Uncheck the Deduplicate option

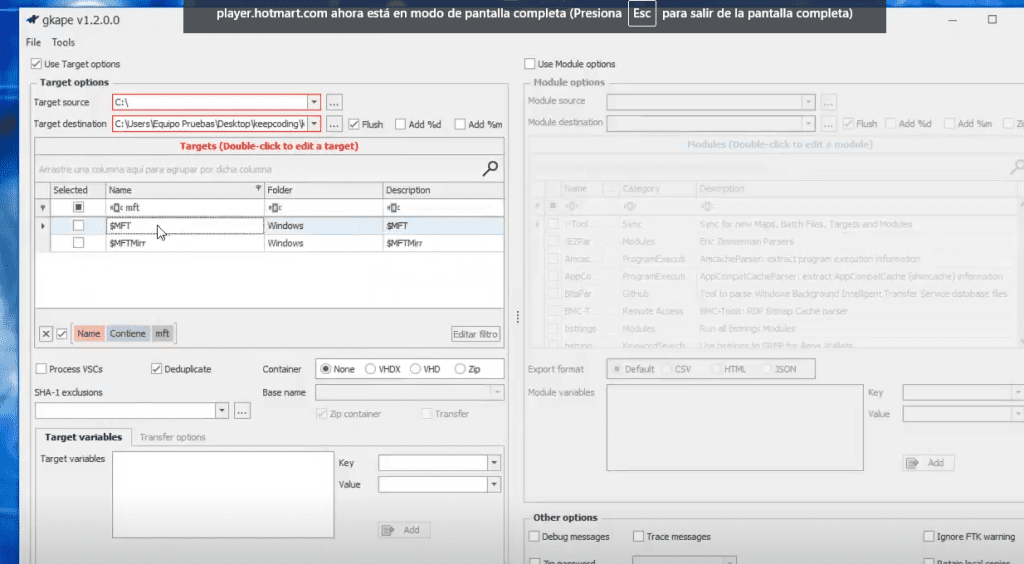156,369
